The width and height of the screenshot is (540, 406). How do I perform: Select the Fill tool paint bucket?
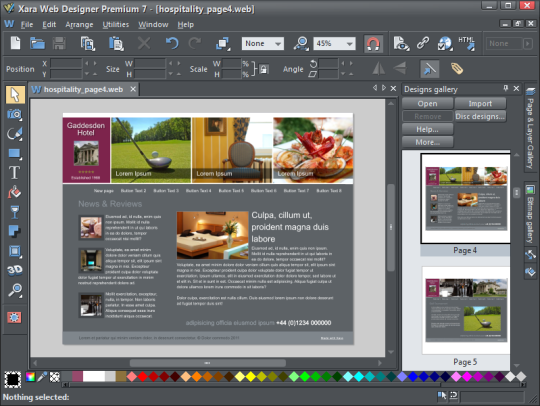pyautogui.click(x=14, y=192)
